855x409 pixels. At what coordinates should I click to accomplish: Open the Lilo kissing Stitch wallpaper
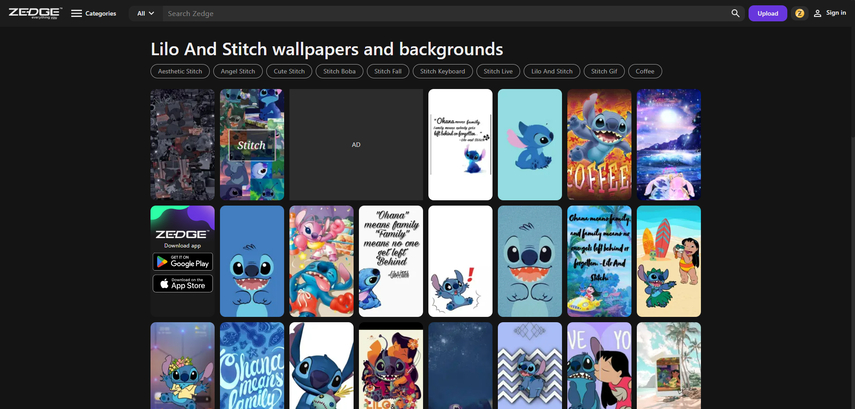(x=599, y=365)
